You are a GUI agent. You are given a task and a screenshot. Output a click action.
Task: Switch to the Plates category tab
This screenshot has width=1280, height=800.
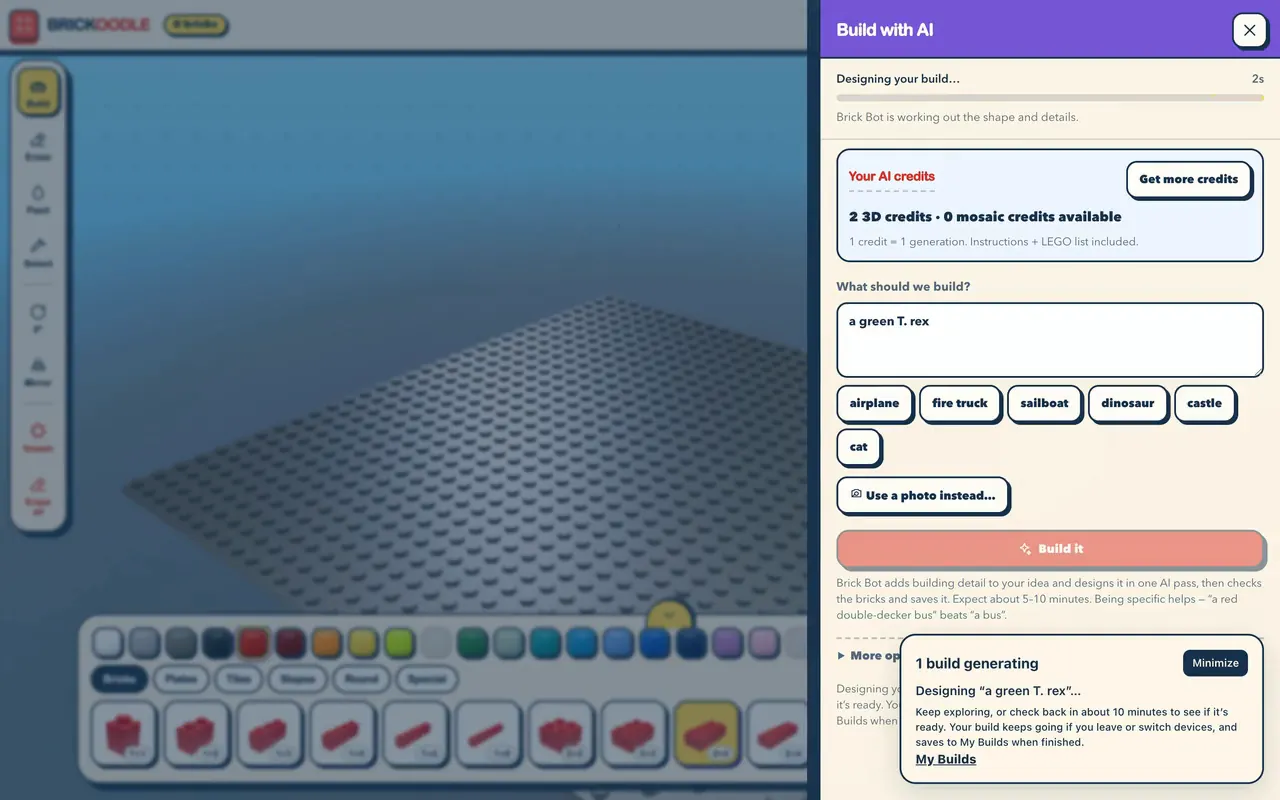point(181,679)
